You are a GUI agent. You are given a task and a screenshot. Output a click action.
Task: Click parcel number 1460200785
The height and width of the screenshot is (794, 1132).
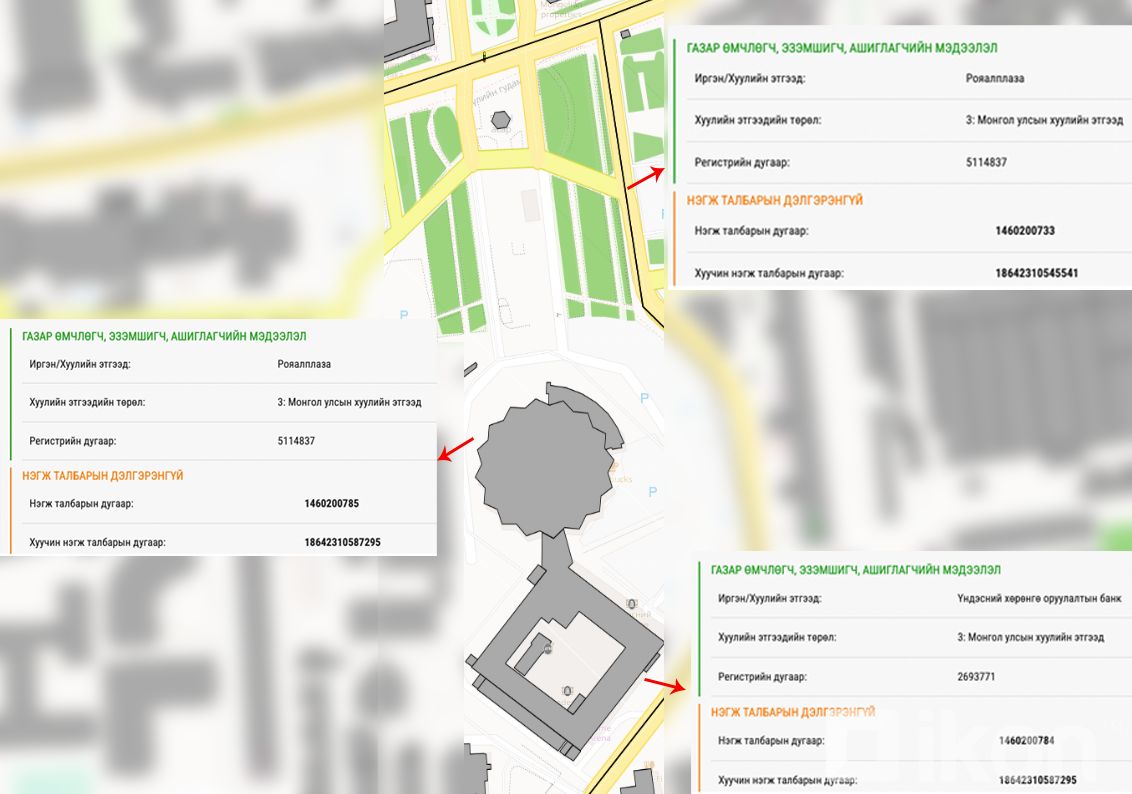[x=331, y=504]
